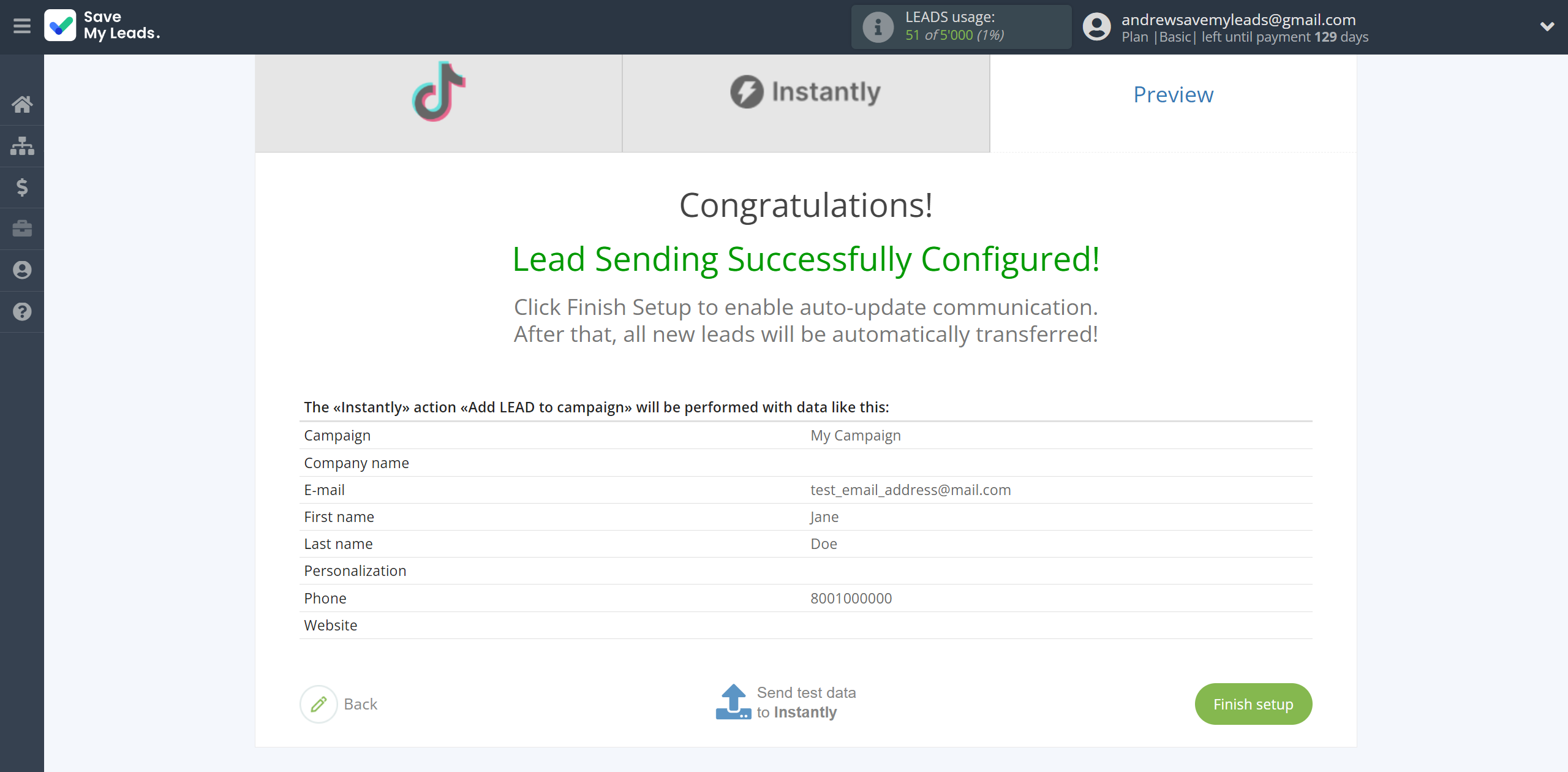Click the My Campaign value
The height and width of the screenshot is (772, 1568).
[856, 435]
